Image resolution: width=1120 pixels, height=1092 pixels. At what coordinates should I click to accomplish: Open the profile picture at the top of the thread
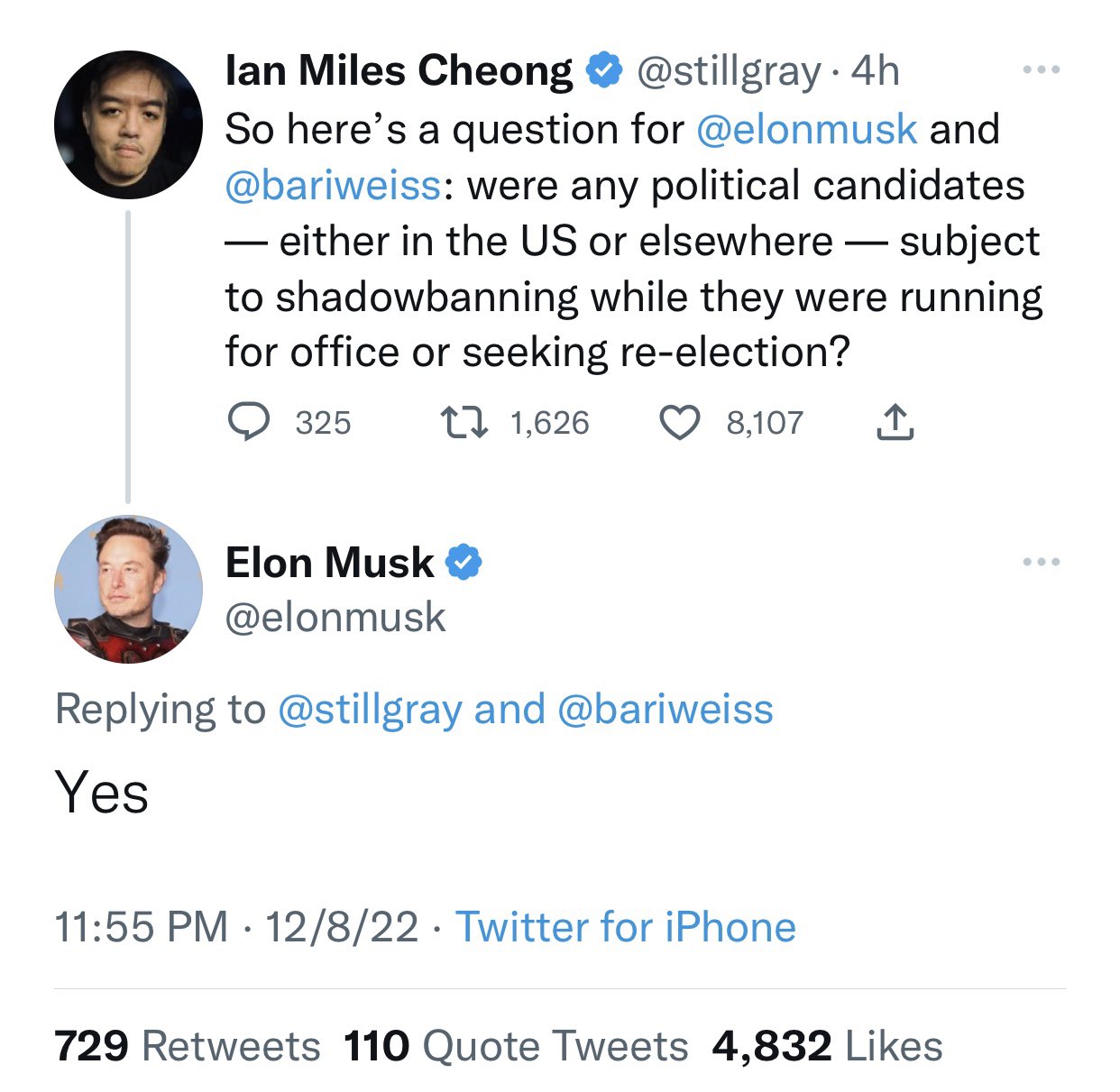[128, 124]
